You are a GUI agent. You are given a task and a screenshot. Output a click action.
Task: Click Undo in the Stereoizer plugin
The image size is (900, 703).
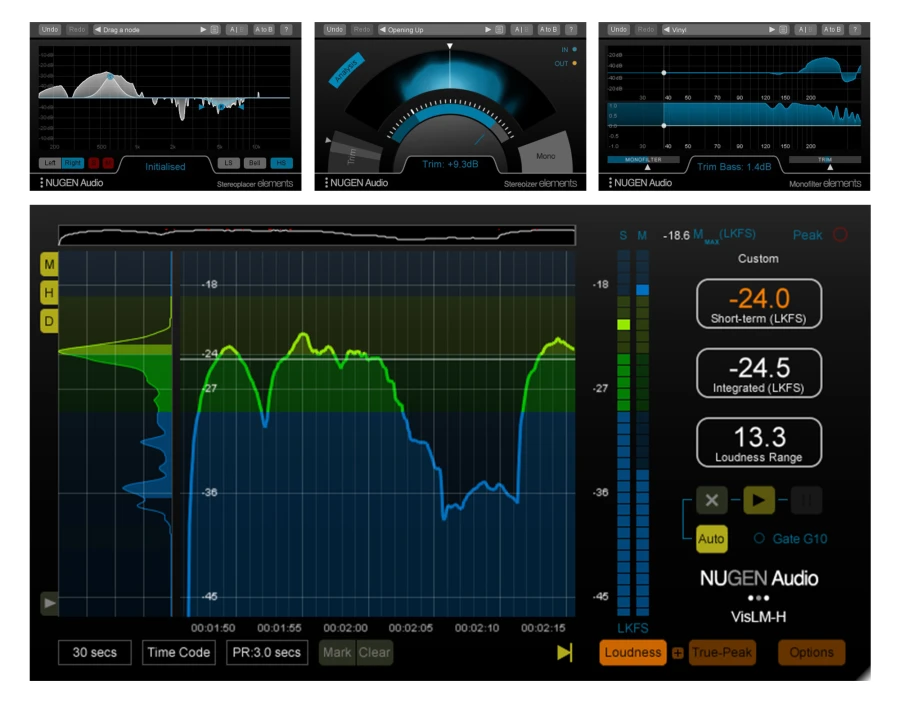(x=335, y=29)
